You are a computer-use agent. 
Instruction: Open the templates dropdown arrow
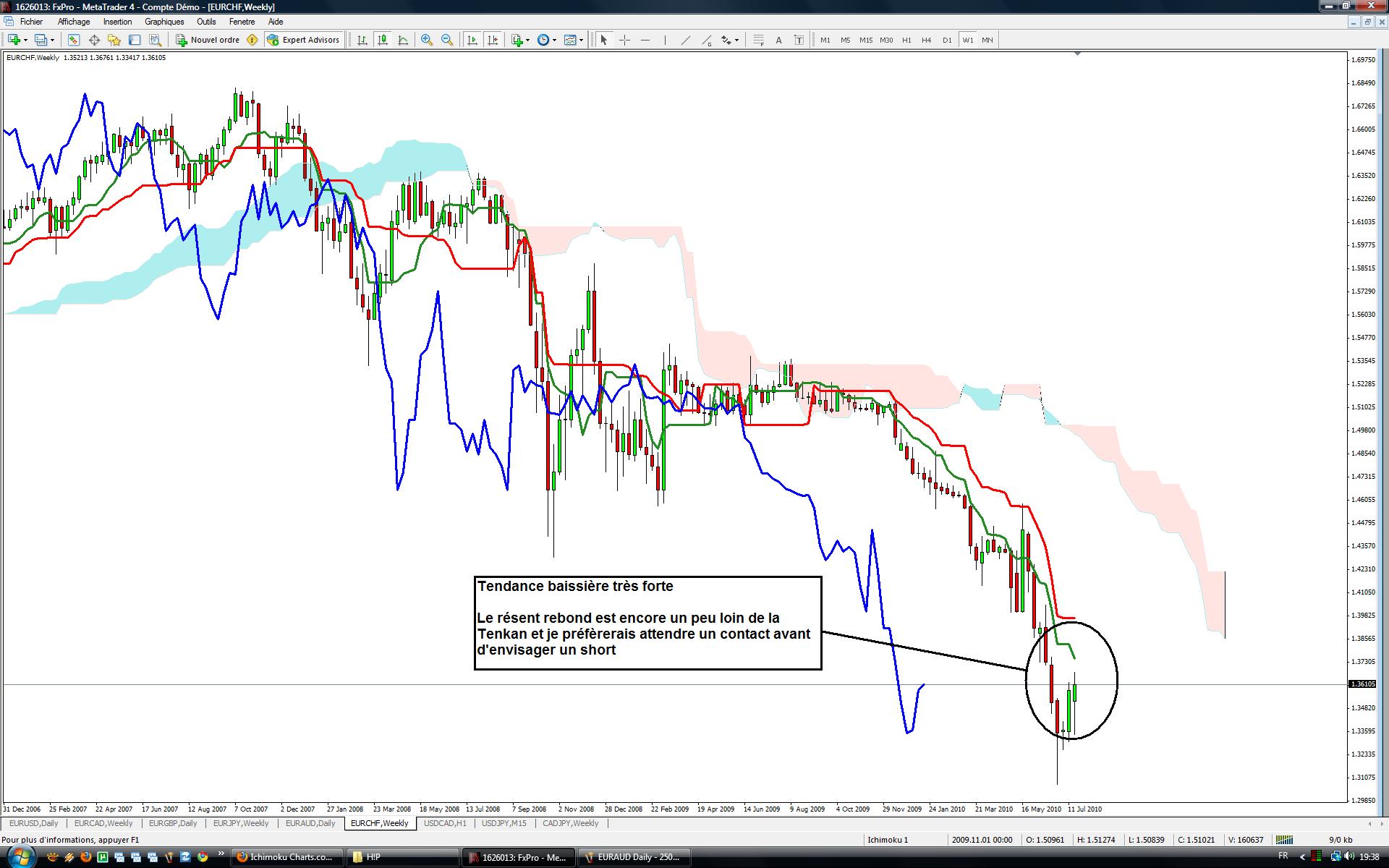click(581, 41)
